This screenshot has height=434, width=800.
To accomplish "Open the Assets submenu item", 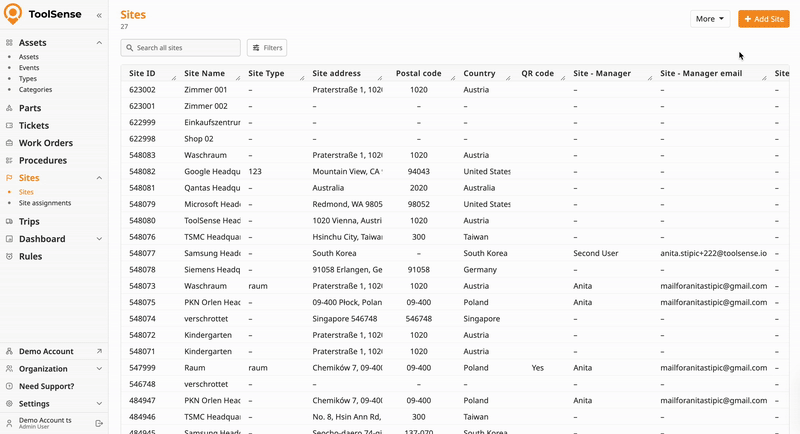I will pos(29,57).
